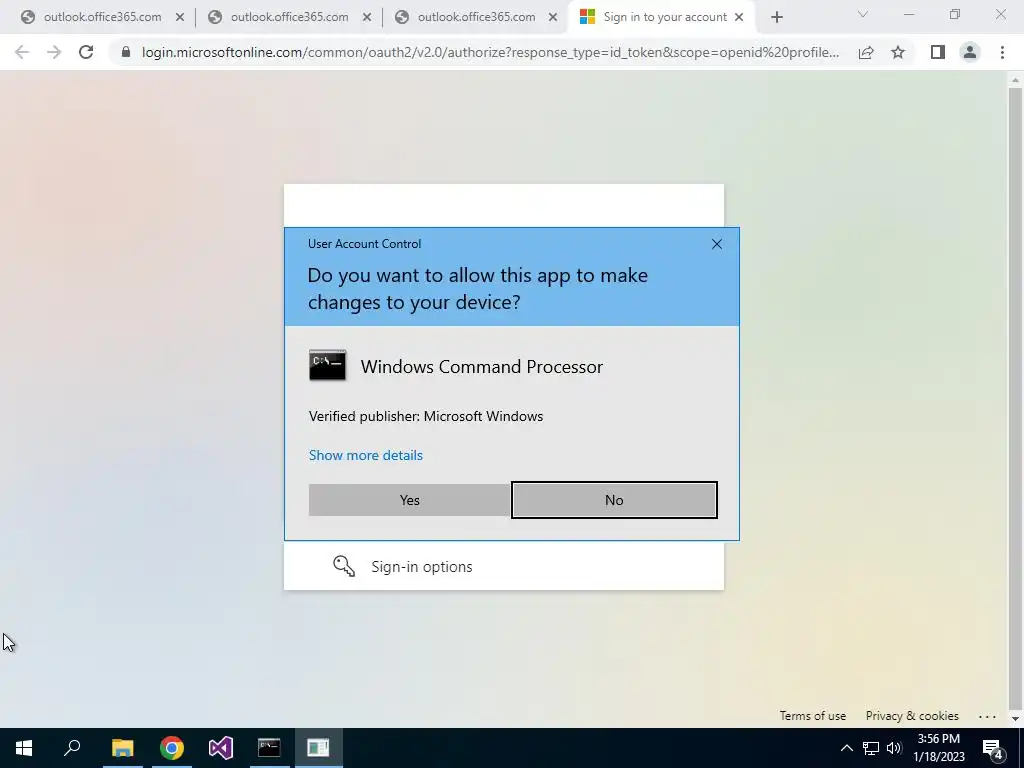Screen dimensions: 1024x768
Task: Open a new browser tab
Action: click(x=776, y=18)
